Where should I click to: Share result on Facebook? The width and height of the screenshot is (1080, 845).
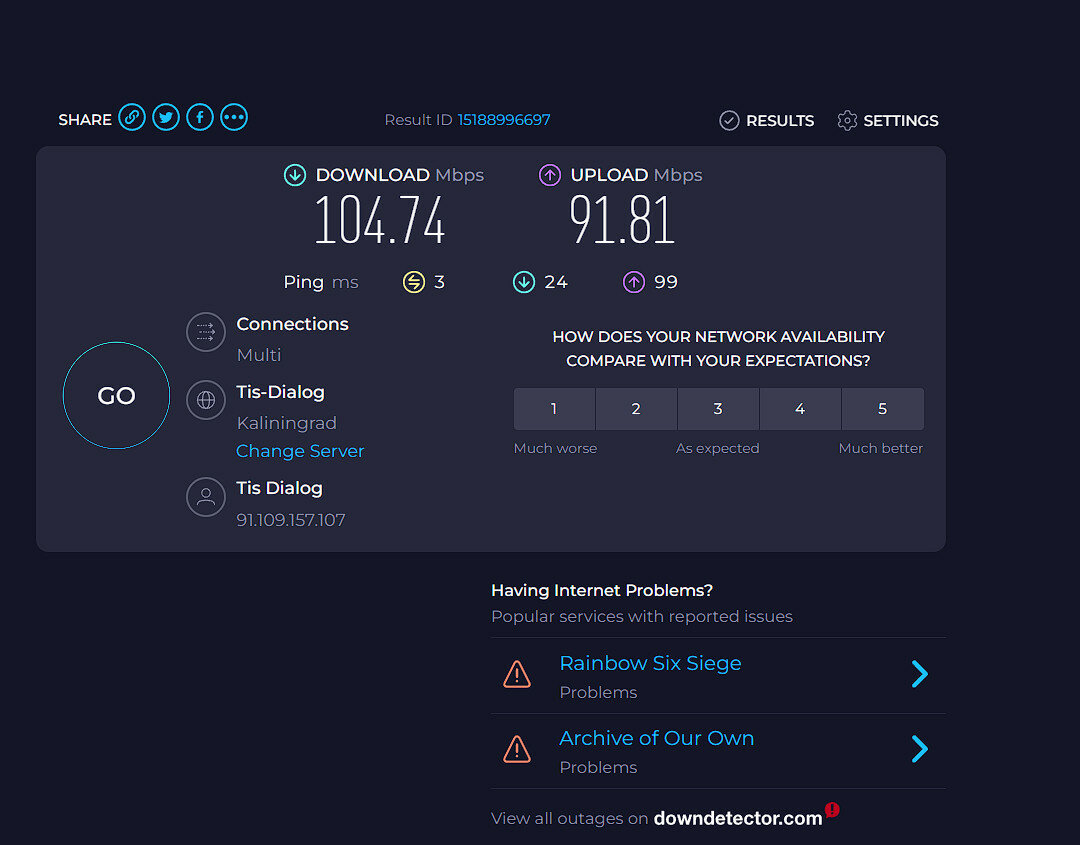coord(200,118)
